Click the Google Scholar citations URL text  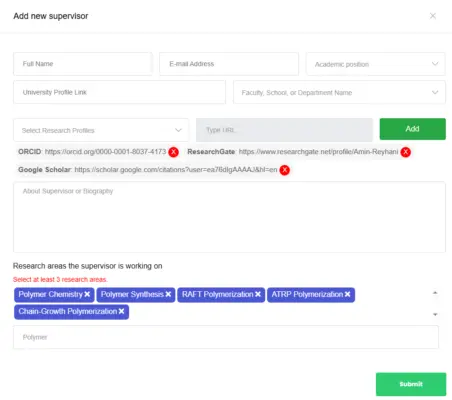pyautogui.click(x=176, y=170)
